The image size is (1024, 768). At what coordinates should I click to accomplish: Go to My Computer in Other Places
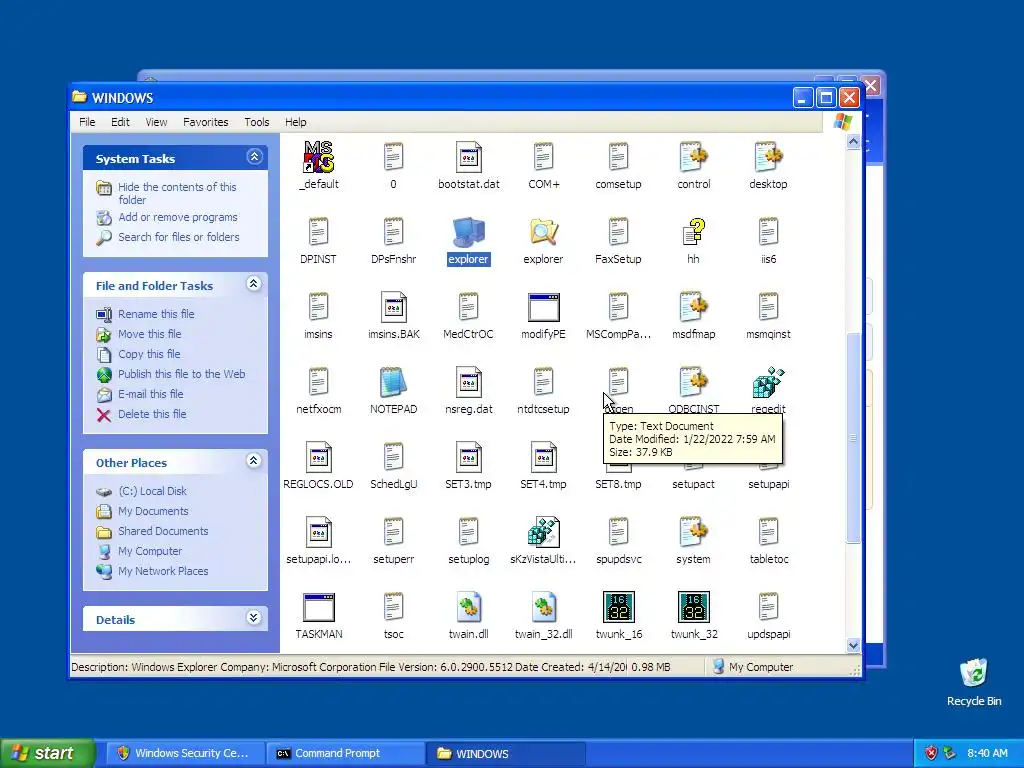150,551
